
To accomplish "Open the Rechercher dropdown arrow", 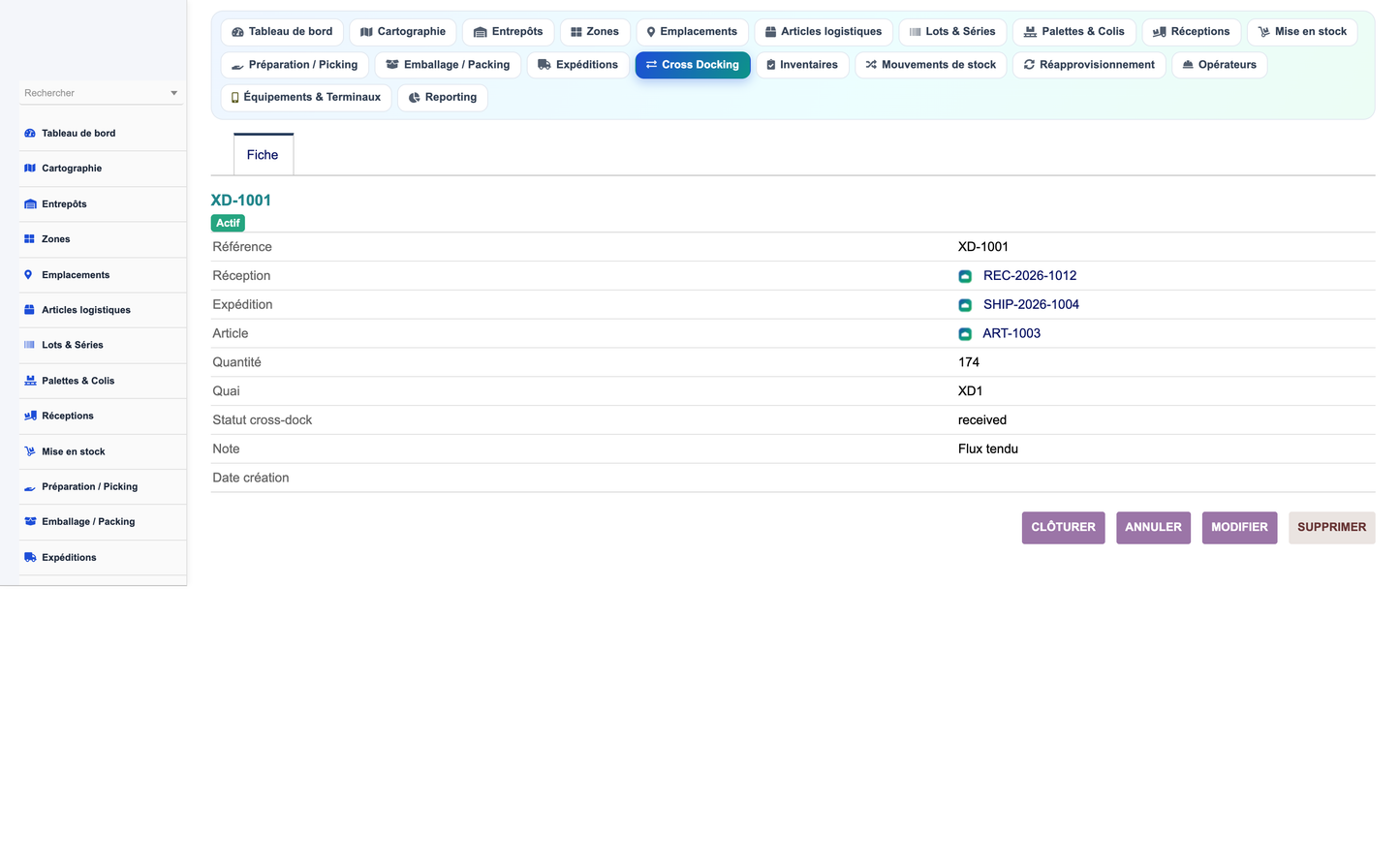I will (x=174, y=94).
